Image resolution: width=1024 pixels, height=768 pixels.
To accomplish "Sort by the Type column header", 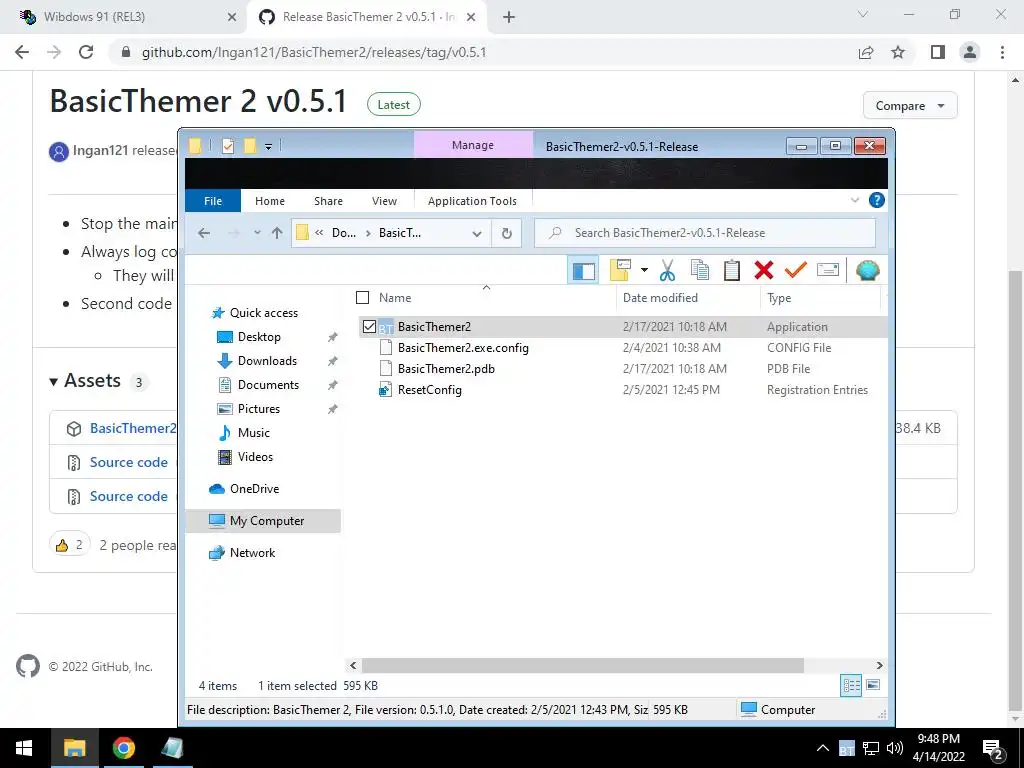I will click(779, 298).
